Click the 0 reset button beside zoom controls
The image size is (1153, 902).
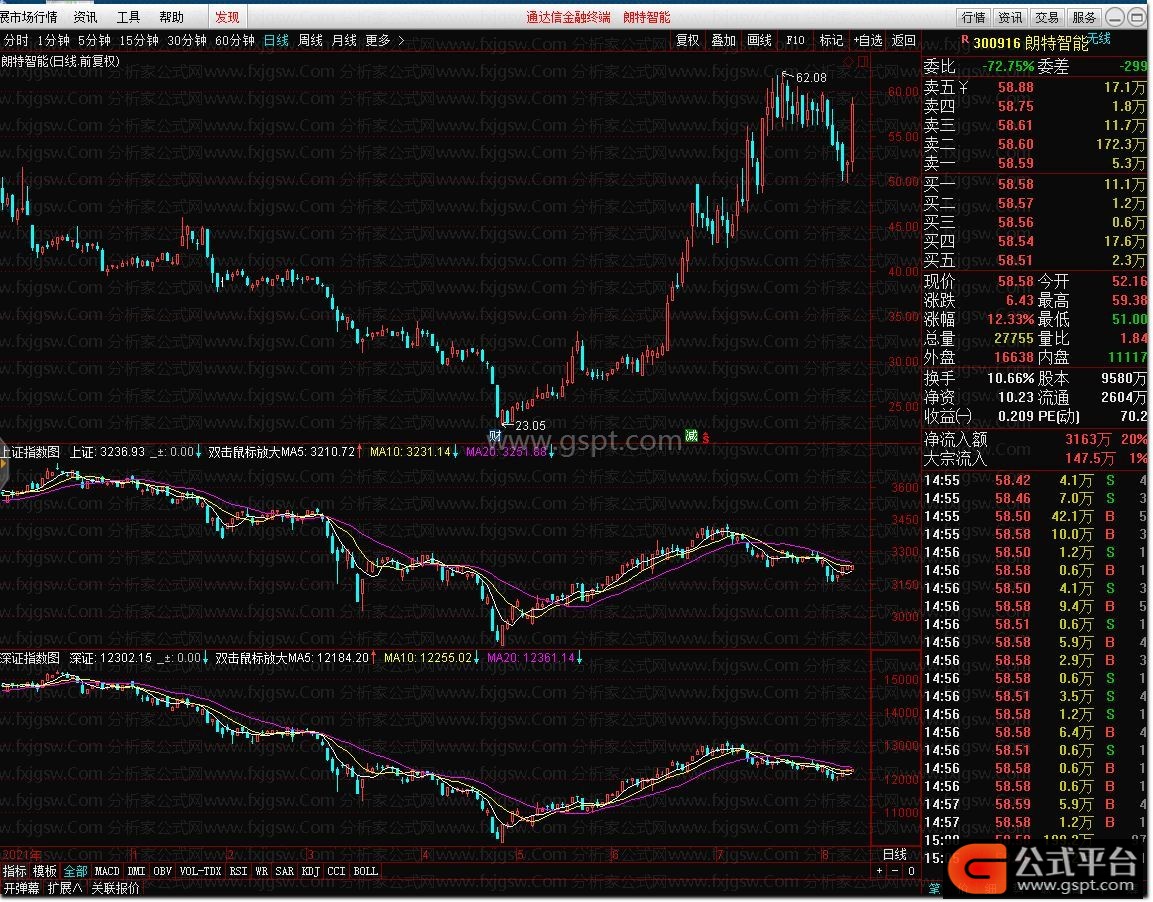point(911,871)
